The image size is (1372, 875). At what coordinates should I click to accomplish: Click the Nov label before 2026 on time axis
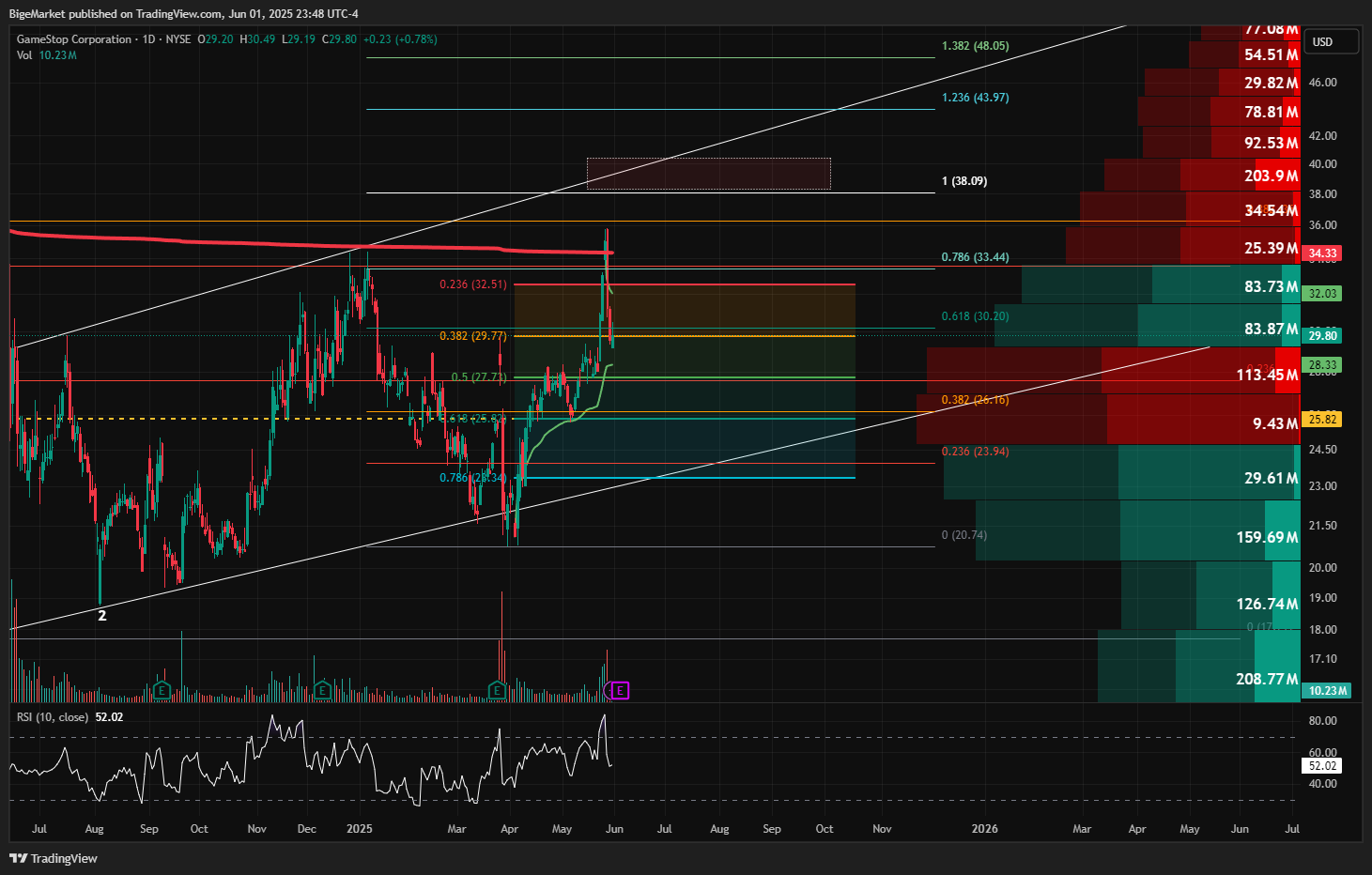click(x=882, y=829)
